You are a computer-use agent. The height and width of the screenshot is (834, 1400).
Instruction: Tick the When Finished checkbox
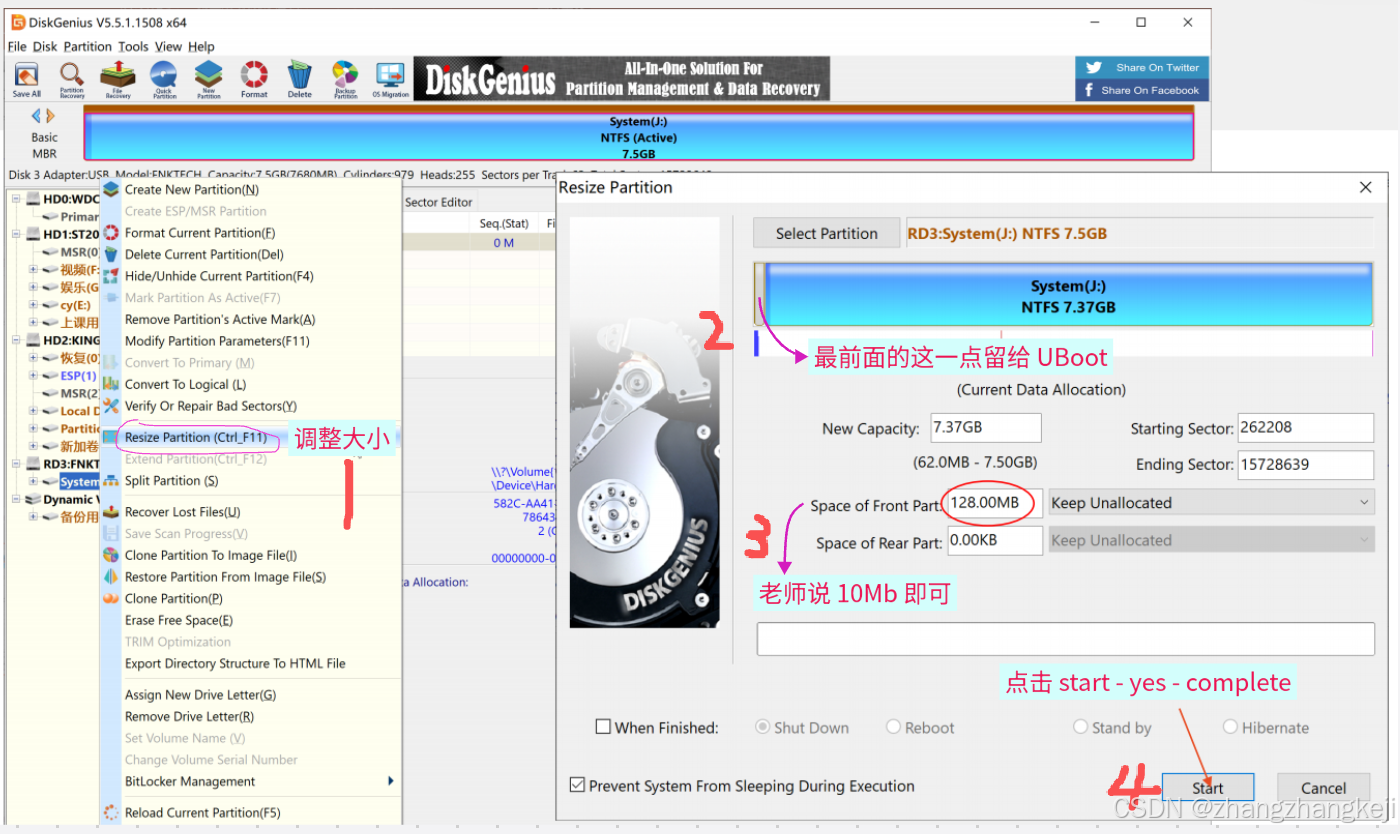[603, 727]
